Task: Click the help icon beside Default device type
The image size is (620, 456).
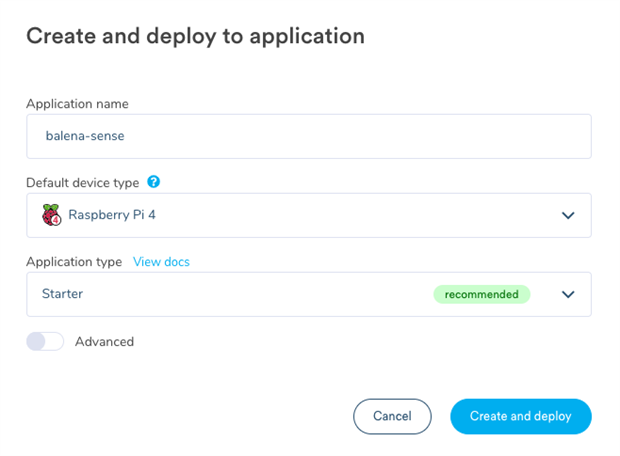Action: [x=153, y=182]
